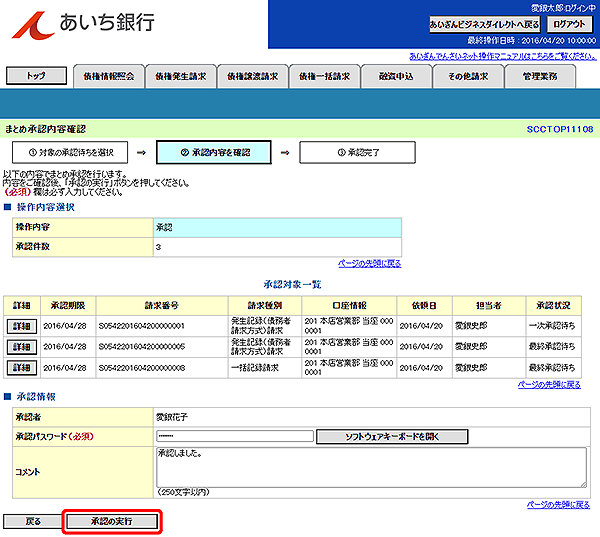Click the 一次承認待ち status cell
Image resolution: width=600 pixels, height=537 pixels.
pyautogui.click(x=552, y=326)
